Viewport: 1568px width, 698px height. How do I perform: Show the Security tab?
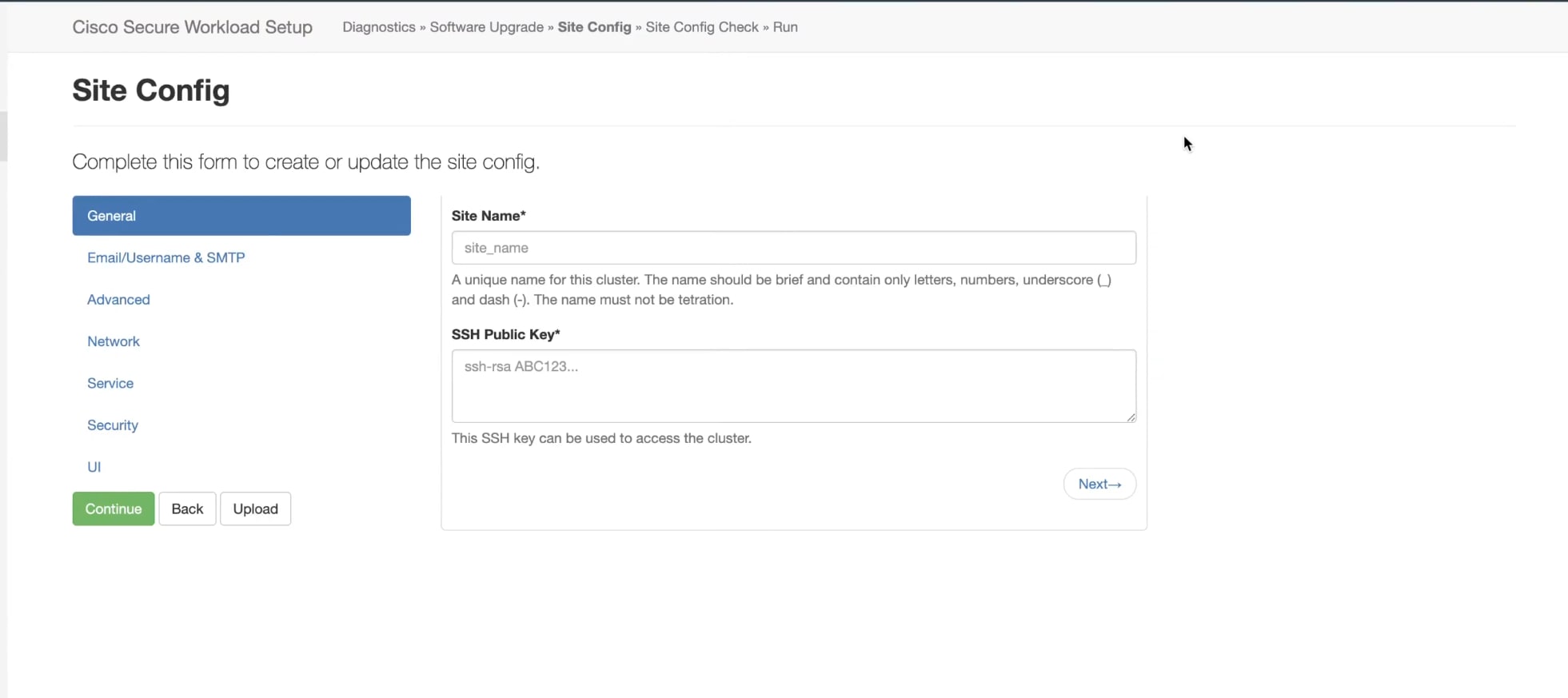click(x=113, y=425)
